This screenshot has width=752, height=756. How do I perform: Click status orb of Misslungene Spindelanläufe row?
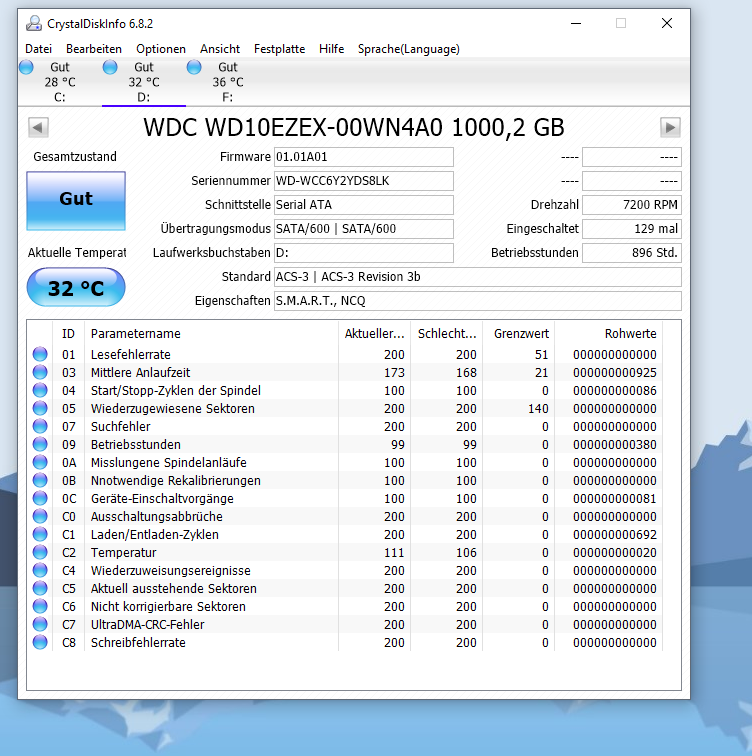(x=40, y=462)
